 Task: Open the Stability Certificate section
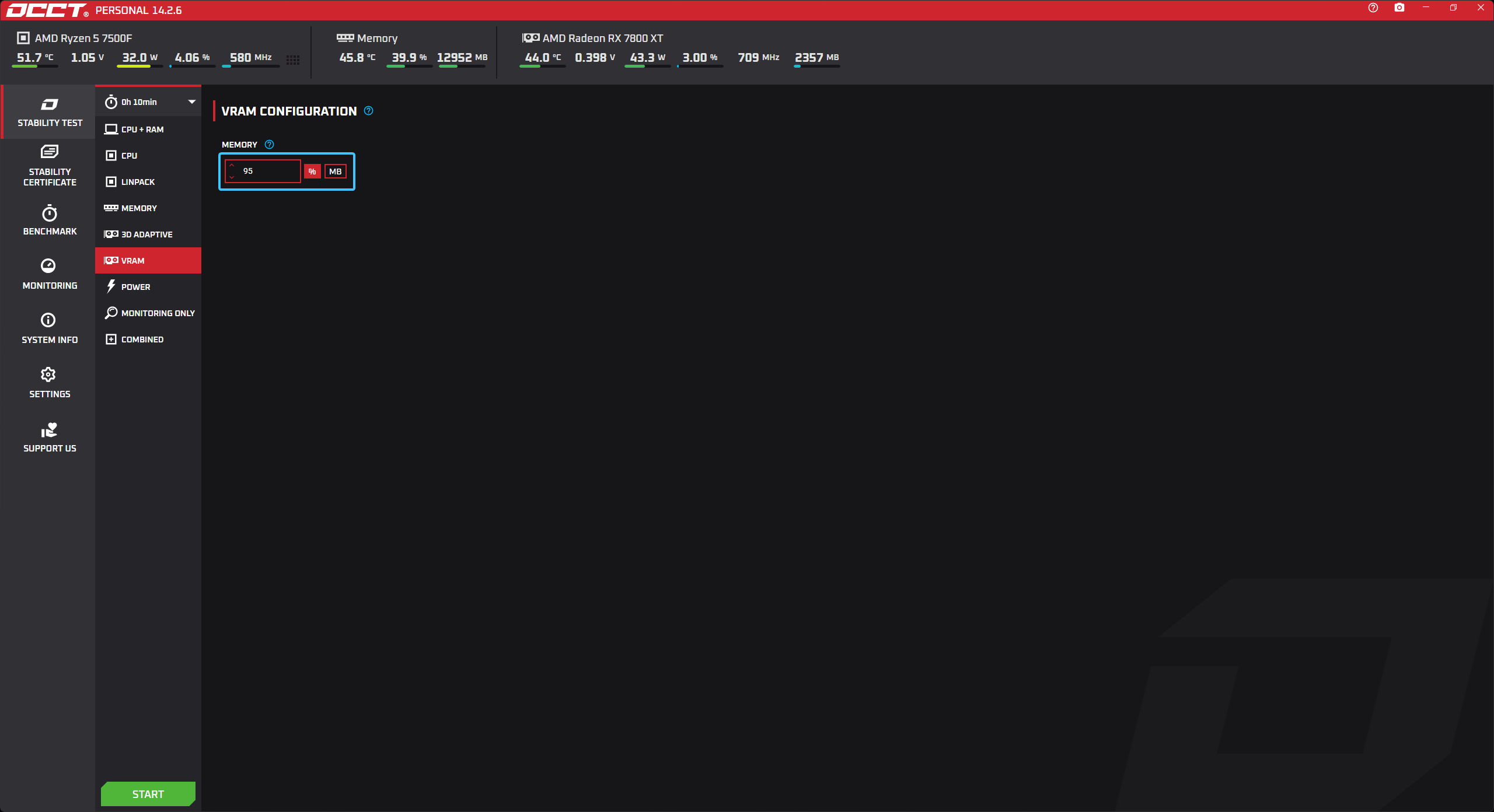pyautogui.click(x=50, y=166)
